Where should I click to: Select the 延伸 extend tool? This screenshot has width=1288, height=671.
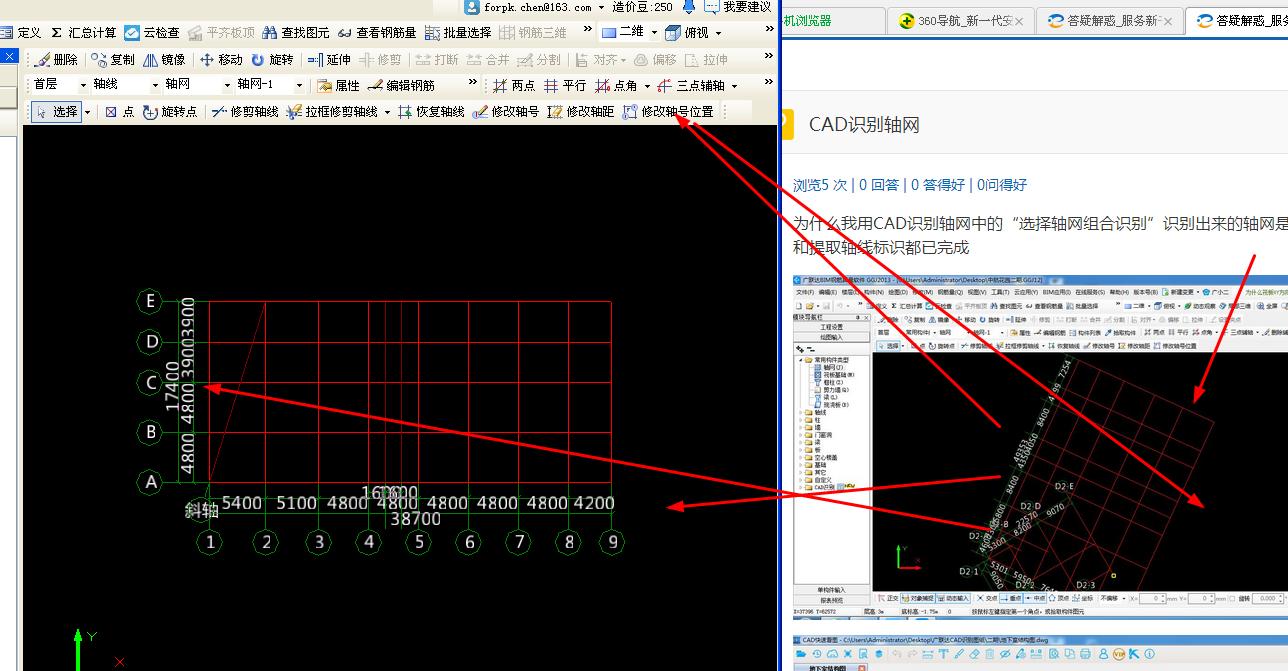[x=329, y=60]
